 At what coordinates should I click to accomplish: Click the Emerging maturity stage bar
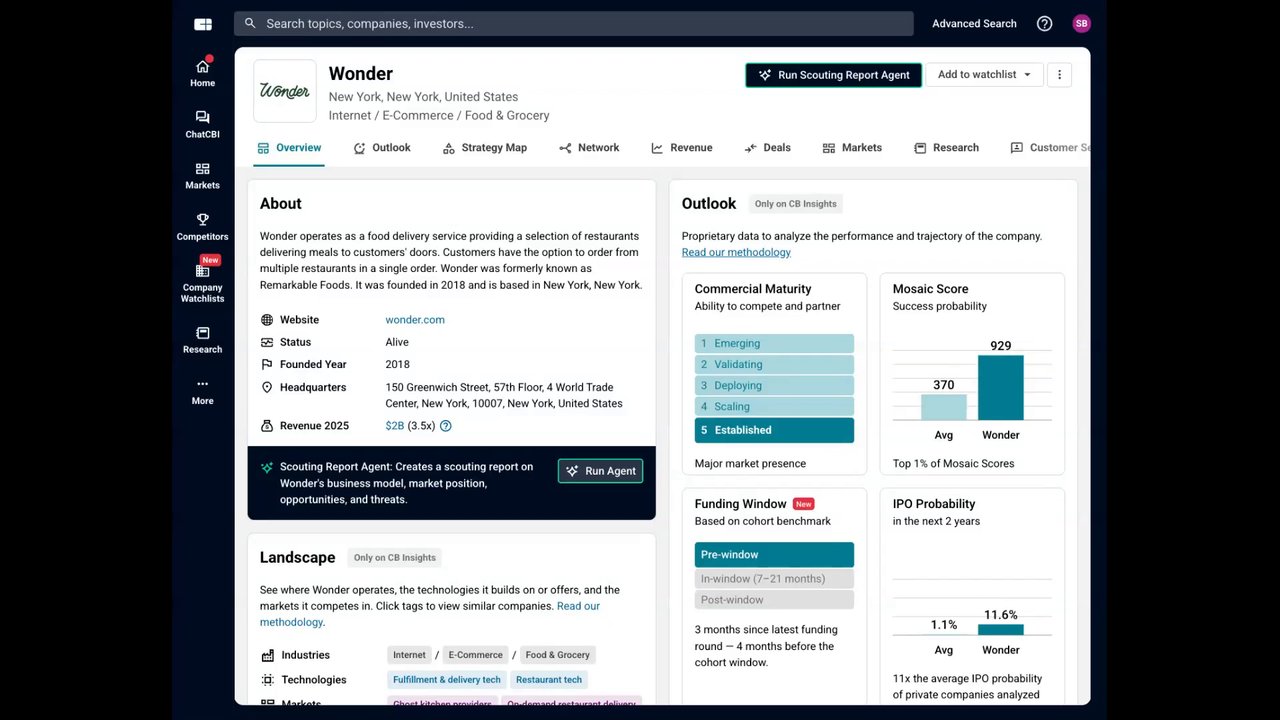coord(774,343)
